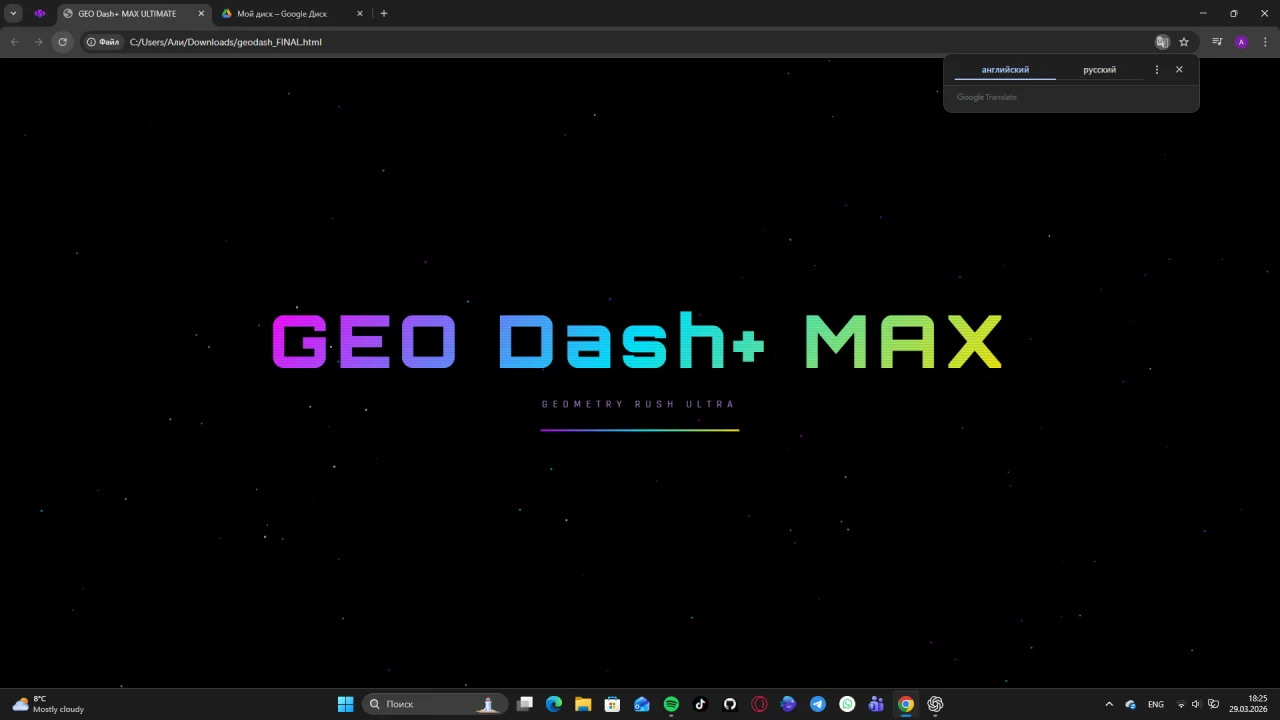Close the Google Диск tab

pyautogui.click(x=360, y=14)
